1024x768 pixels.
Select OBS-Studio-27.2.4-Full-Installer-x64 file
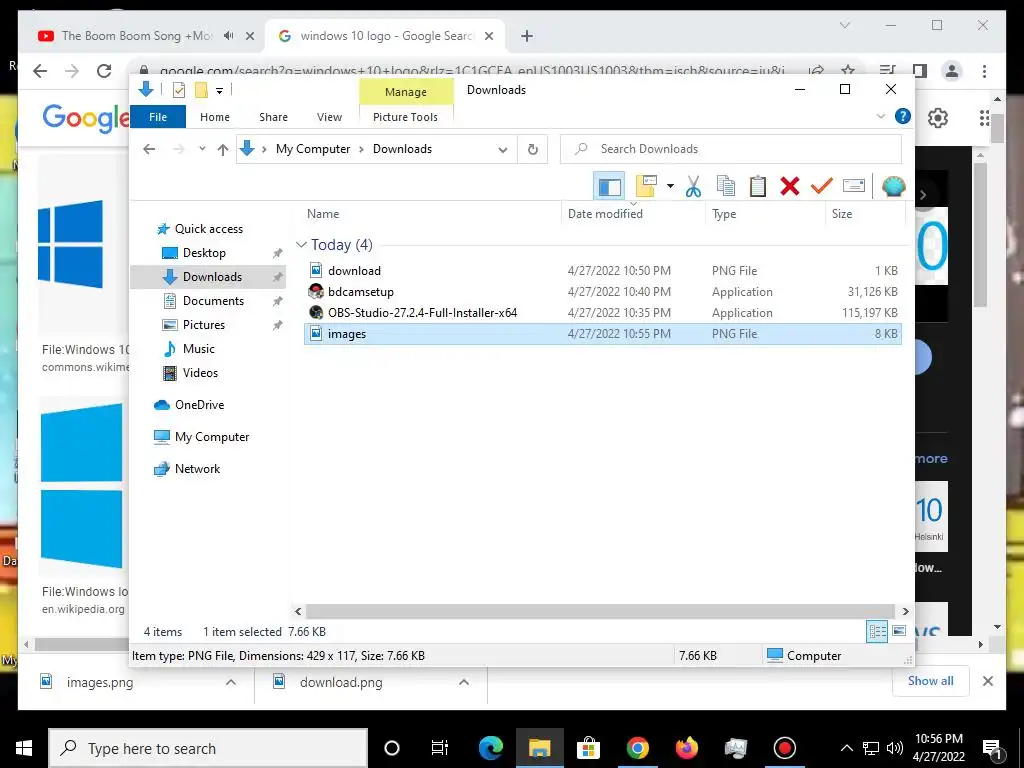coord(603,312)
